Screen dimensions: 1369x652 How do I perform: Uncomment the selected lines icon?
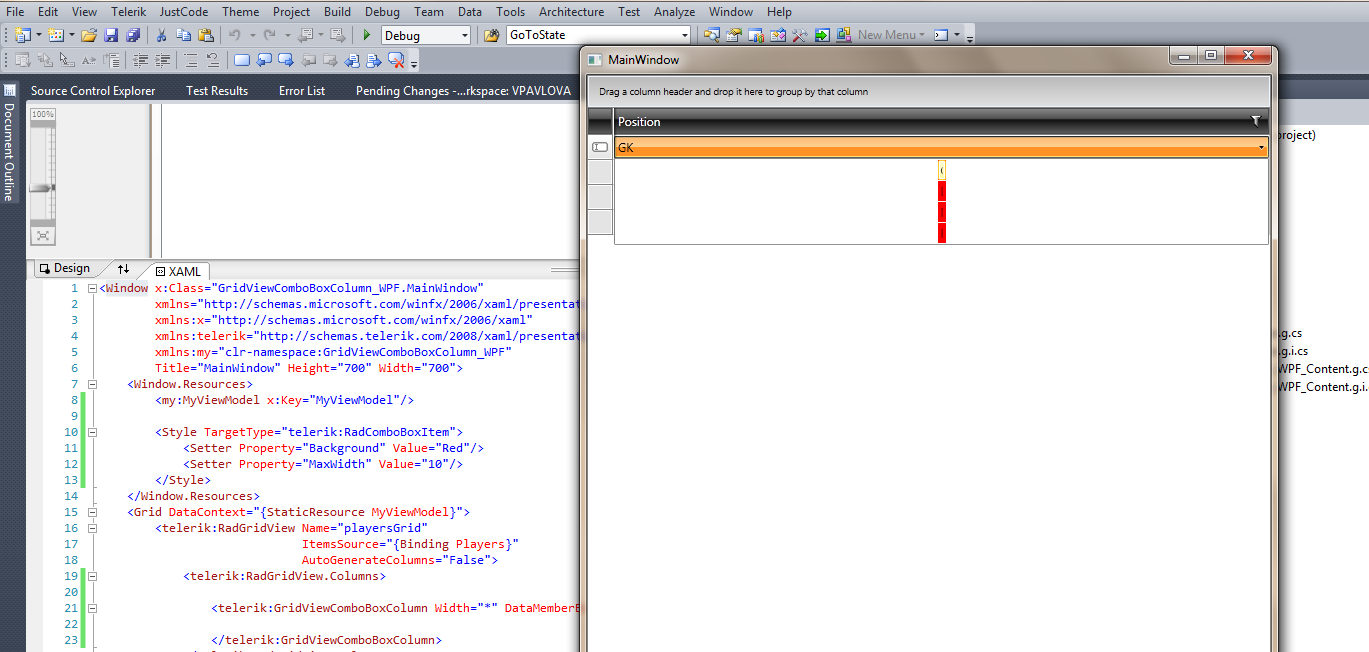pos(213,60)
